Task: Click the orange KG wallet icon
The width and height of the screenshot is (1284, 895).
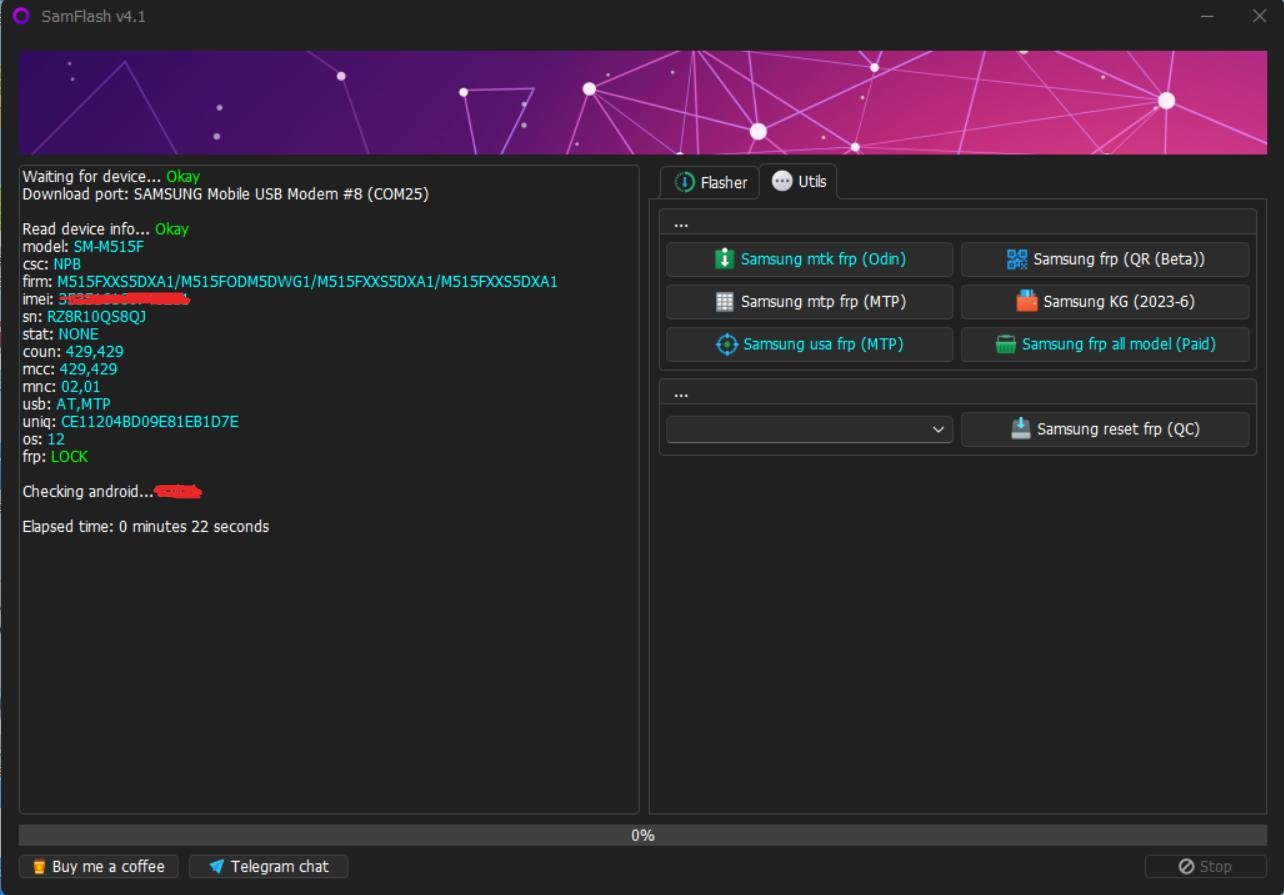Action: pyautogui.click(x=1027, y=301)
